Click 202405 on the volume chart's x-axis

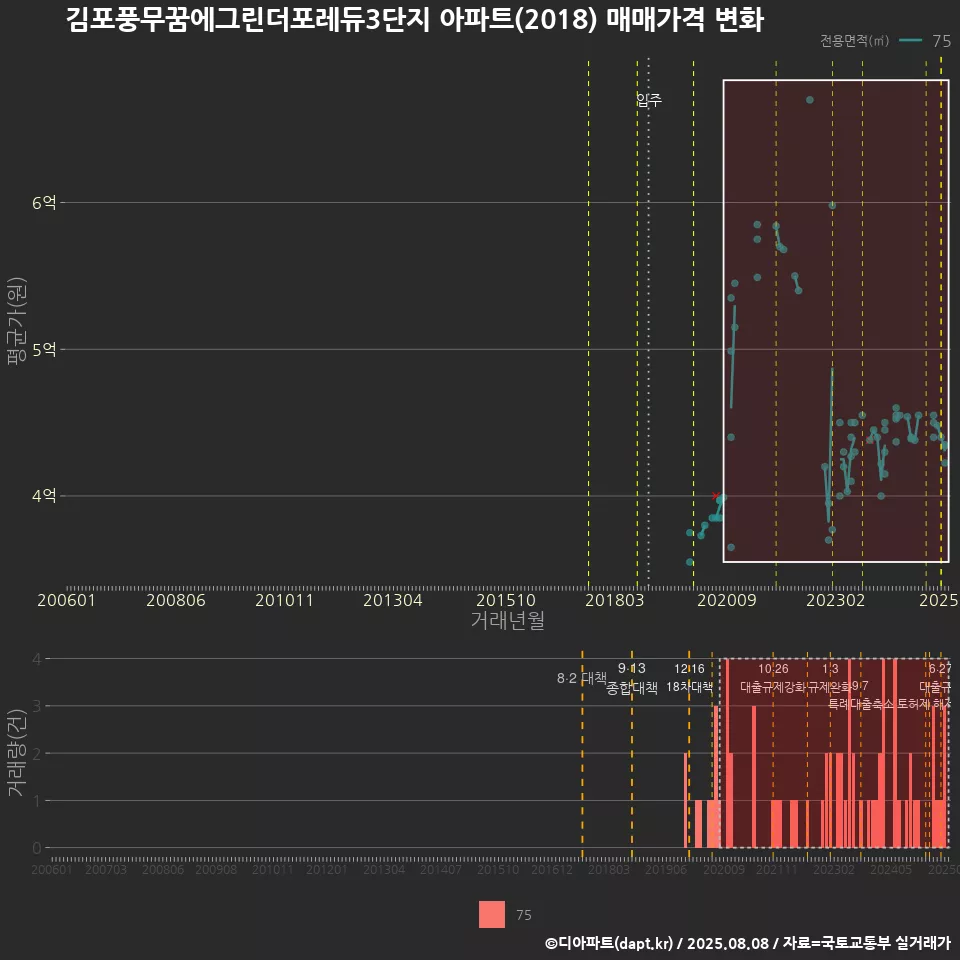891,869
